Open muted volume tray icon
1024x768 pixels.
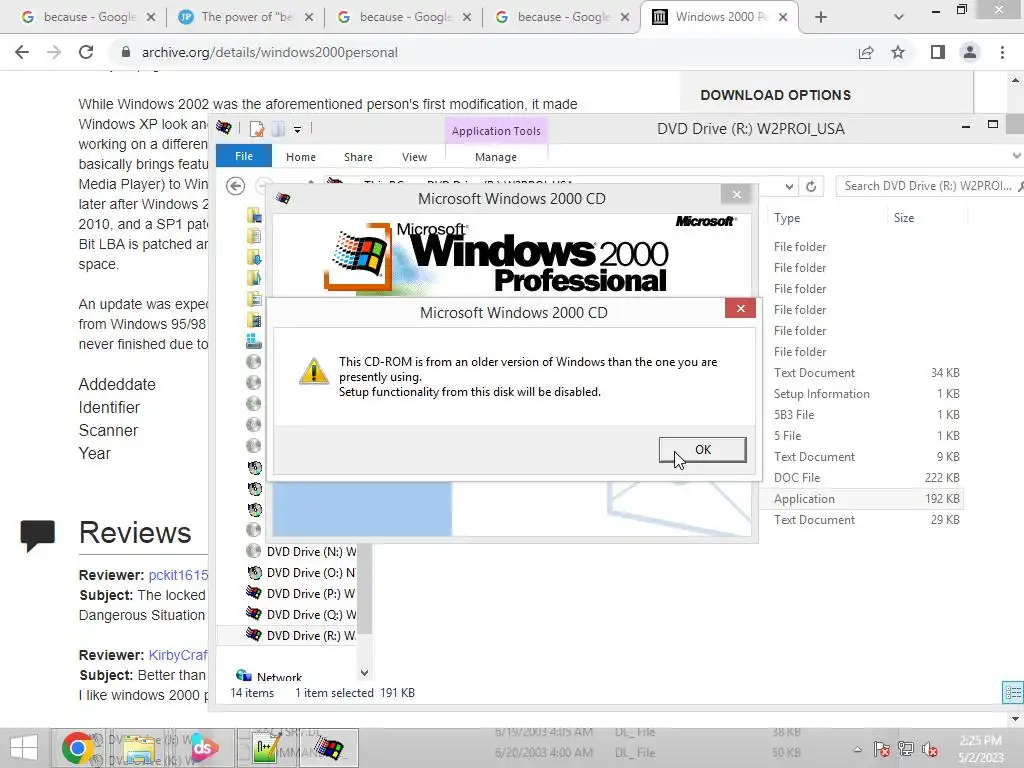(x=930, y=749)
